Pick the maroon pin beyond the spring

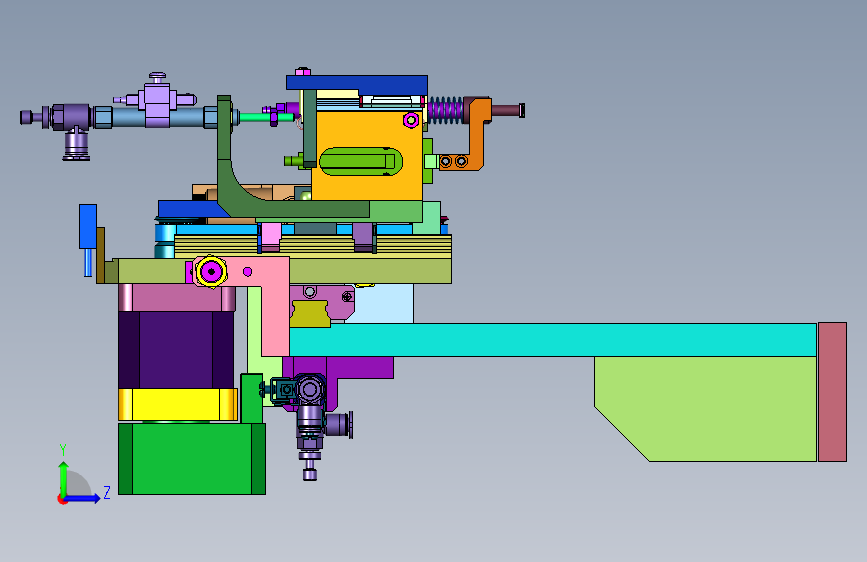pyautogui.click(x=508, y=110)
